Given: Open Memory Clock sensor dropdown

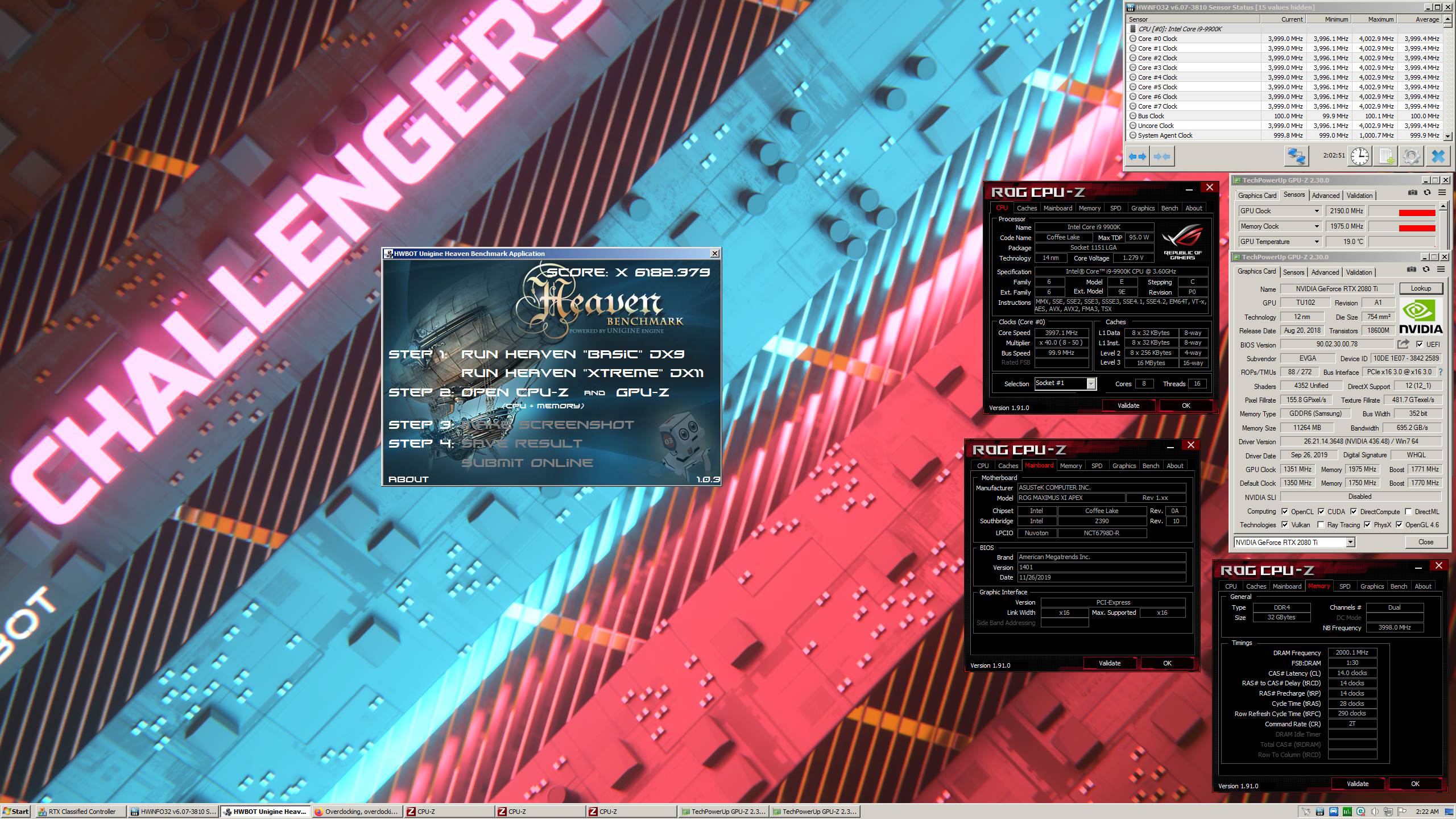Looking at the screenshot, I should (1317, 226).
